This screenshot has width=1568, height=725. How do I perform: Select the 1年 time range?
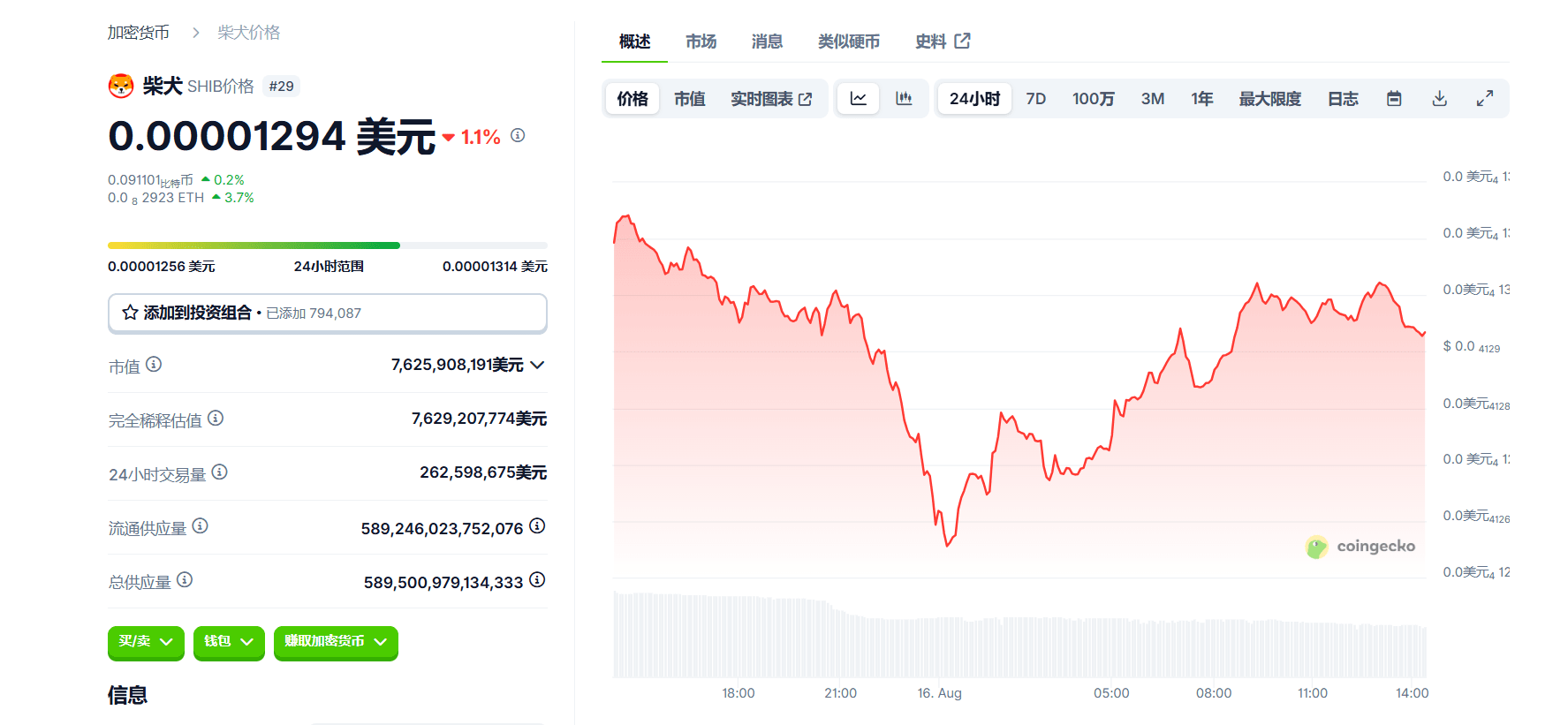[1201, 99]
